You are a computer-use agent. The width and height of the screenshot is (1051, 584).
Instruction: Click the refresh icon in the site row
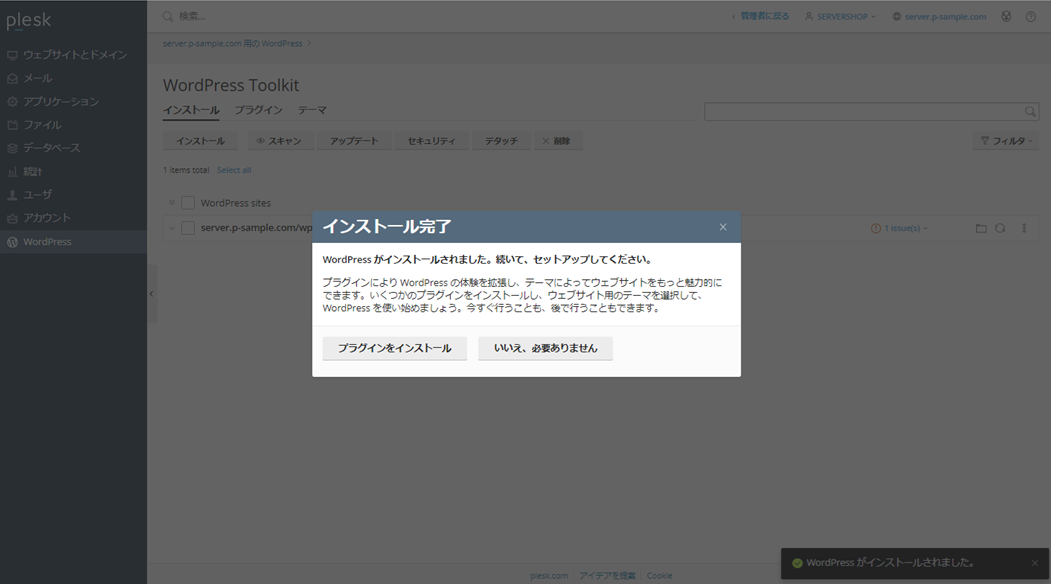tap(1000, 228)
